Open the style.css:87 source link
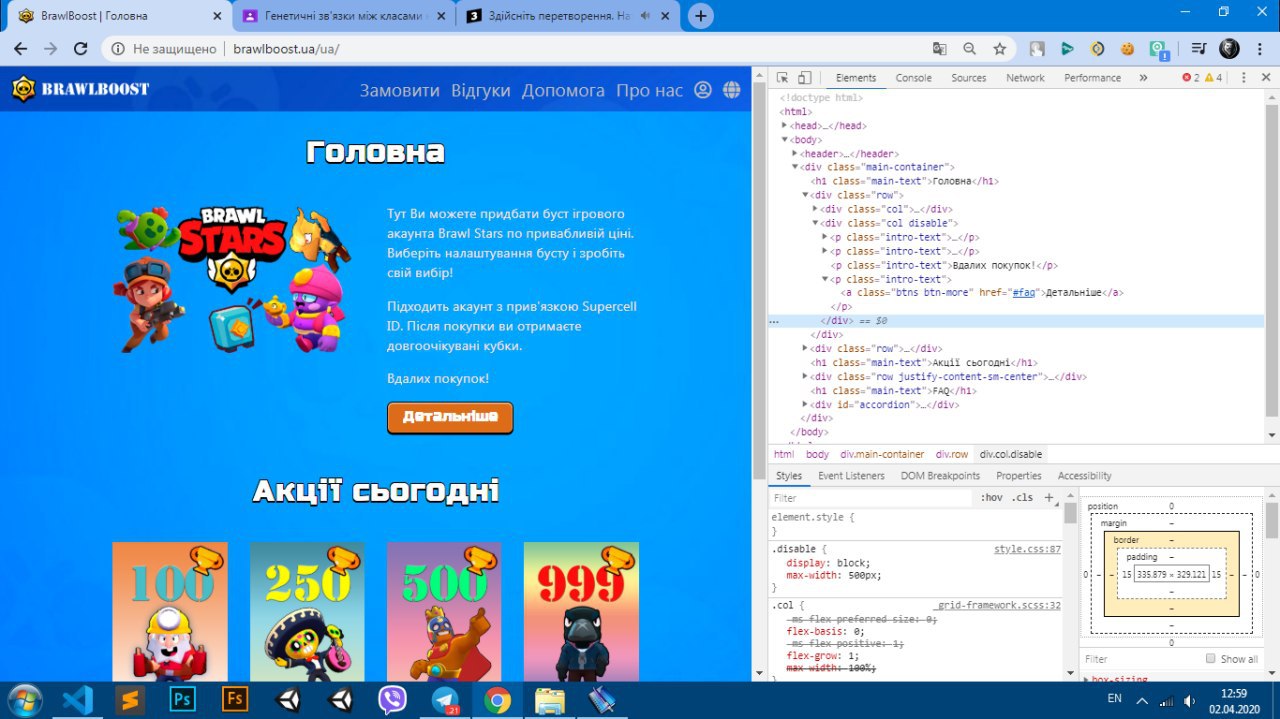The width and height of the screenshot is (1280, 719). tap(1027, 550)
